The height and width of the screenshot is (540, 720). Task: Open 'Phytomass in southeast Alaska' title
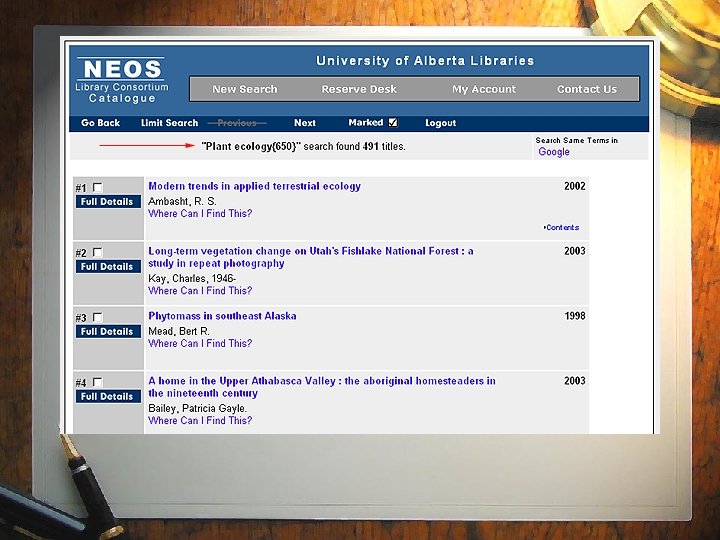coord(222,316)
